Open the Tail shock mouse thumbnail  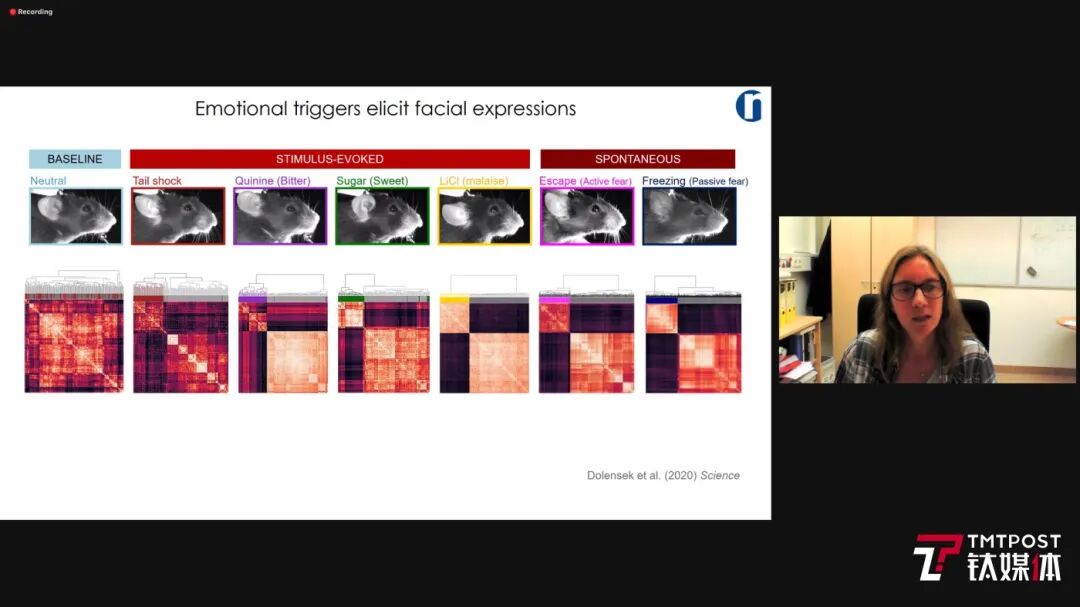tap(178, 216)
